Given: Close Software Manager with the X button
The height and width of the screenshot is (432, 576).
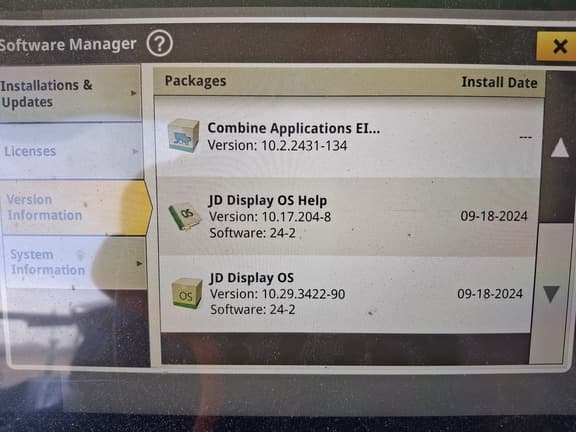Looking at the screenshot, I should tap(558, 47).
